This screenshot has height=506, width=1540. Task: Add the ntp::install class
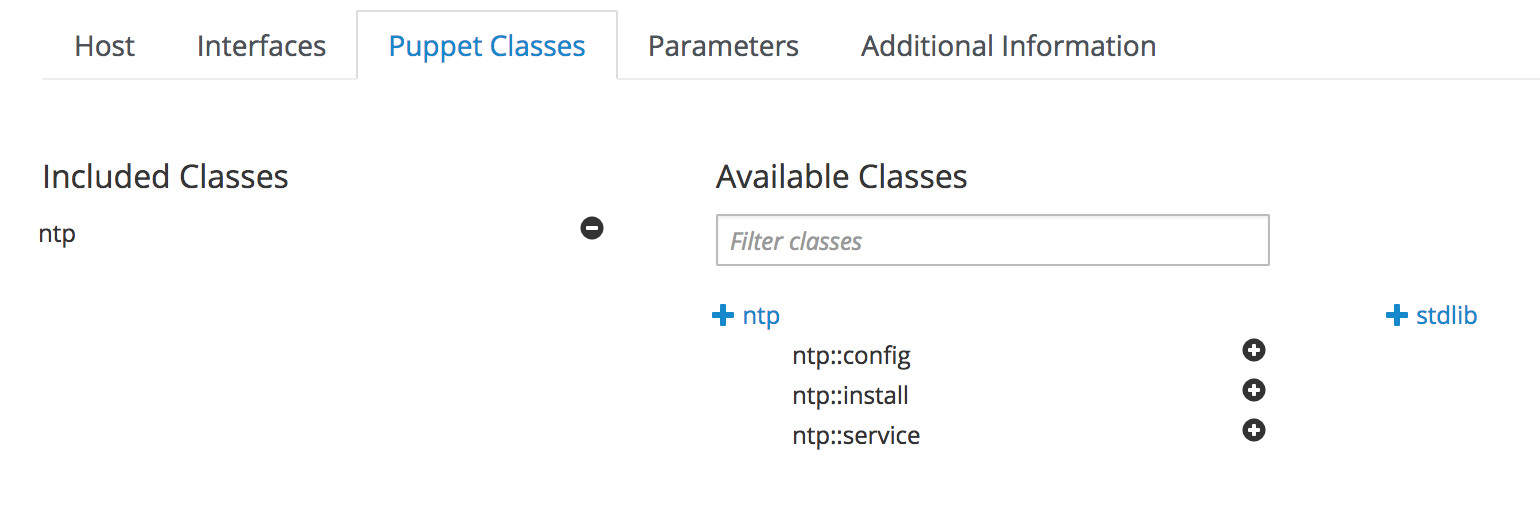(1253, 390)
